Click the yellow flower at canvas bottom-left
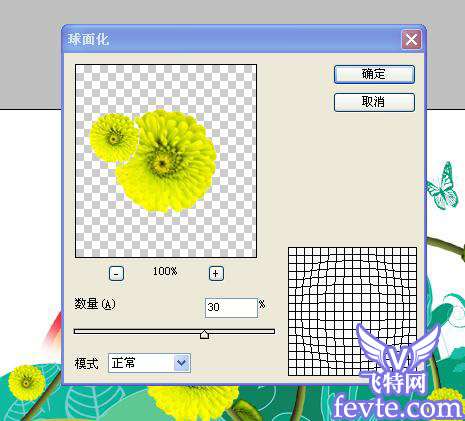 (27, 382)
